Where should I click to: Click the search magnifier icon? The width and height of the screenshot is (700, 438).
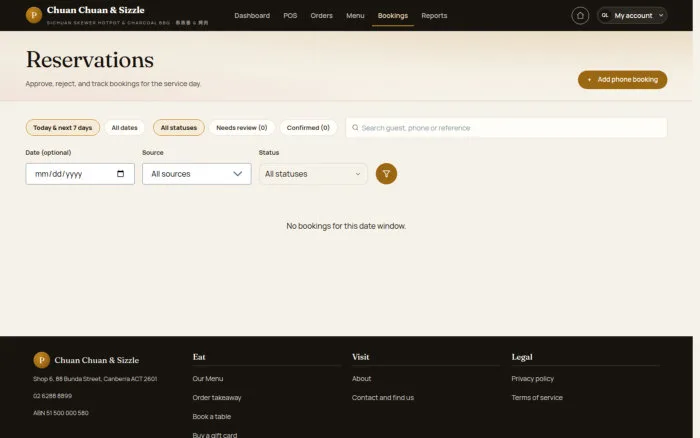pyautogui.click(x=355, y=128)
